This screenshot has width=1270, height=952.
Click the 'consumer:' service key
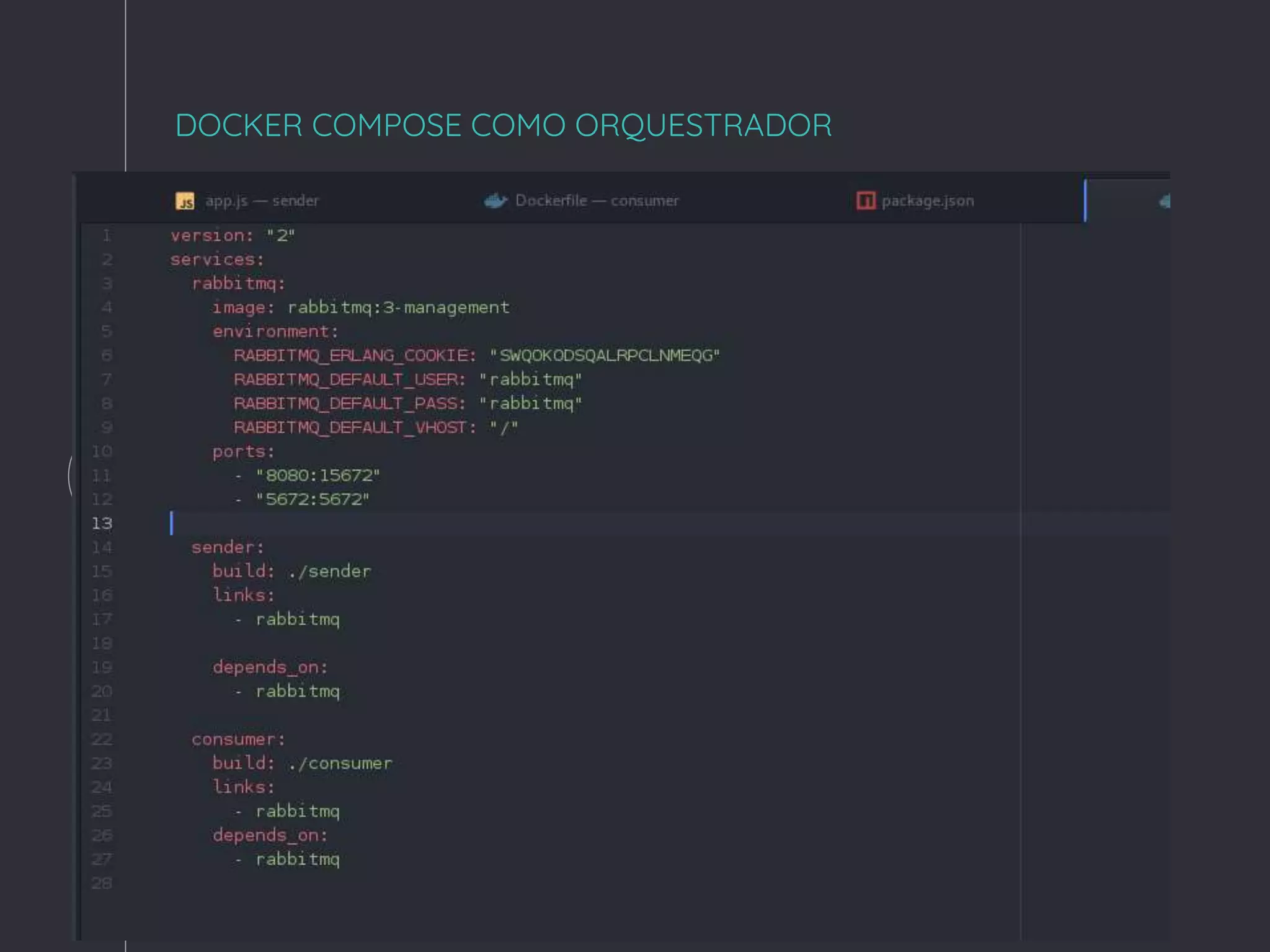pos(238,739)
